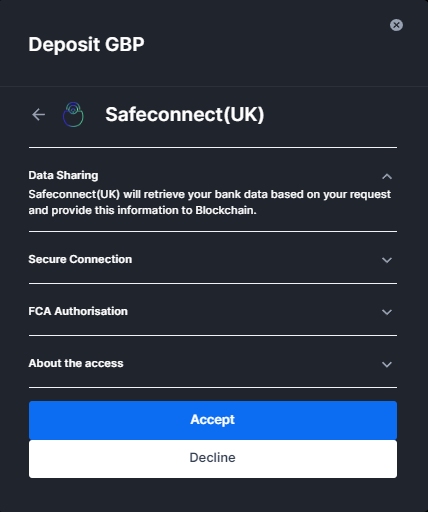This screenshot has height=512, width=428.
Task: Click the Deposit GBP title
Action: (x=86, y=44)
